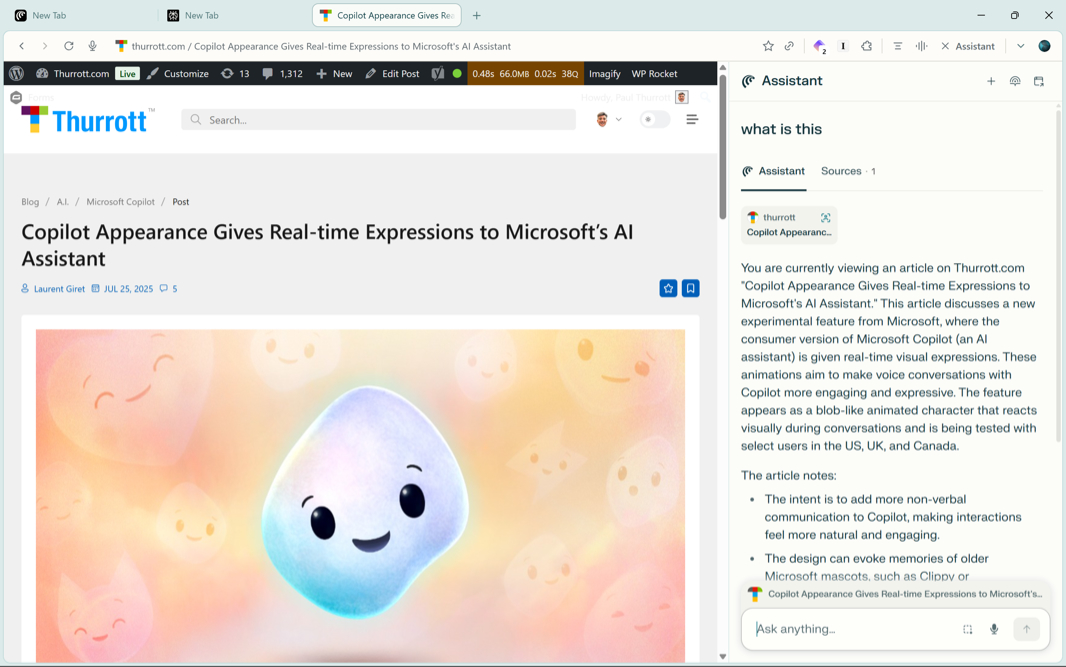The height and width of the screenshot is (667, 1066).
Task: Click the microphone icon beside reload
Action: click(x=92, y=46)
